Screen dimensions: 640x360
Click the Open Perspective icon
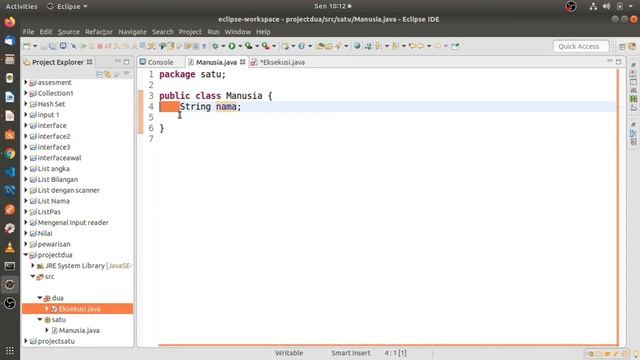point(622,47)
